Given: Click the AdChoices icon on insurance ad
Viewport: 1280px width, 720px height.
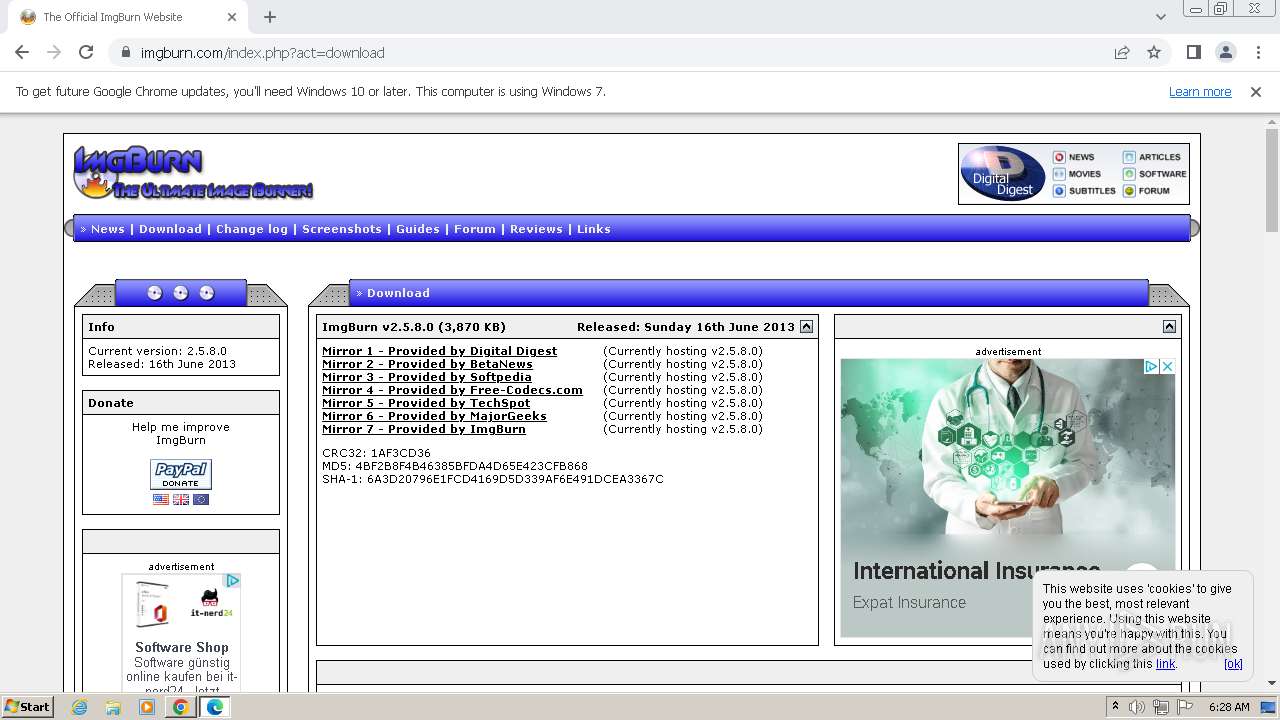Looking at the screenshot, I should point(1151,367).
